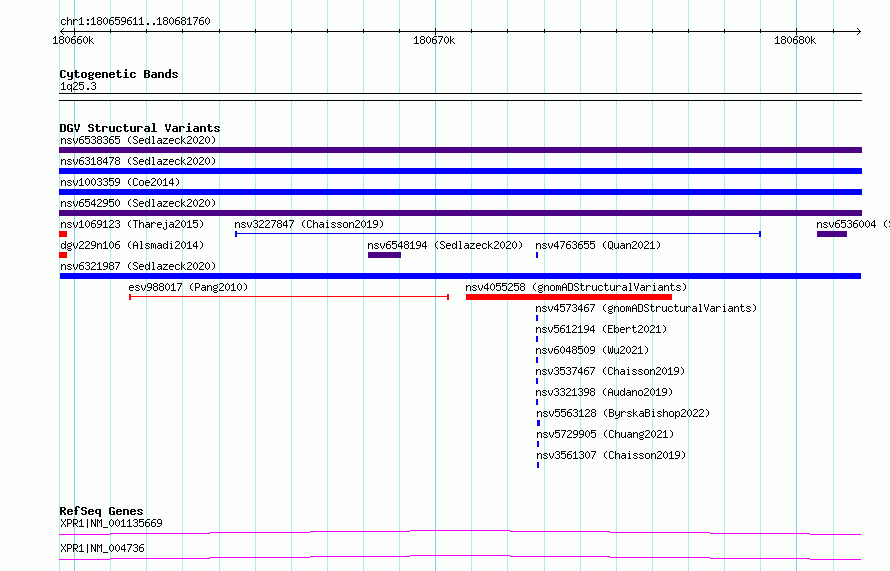890x571 pixels.
Task: Click the magenta line of XPR1|NM_001135669
Action: (460, 532)
